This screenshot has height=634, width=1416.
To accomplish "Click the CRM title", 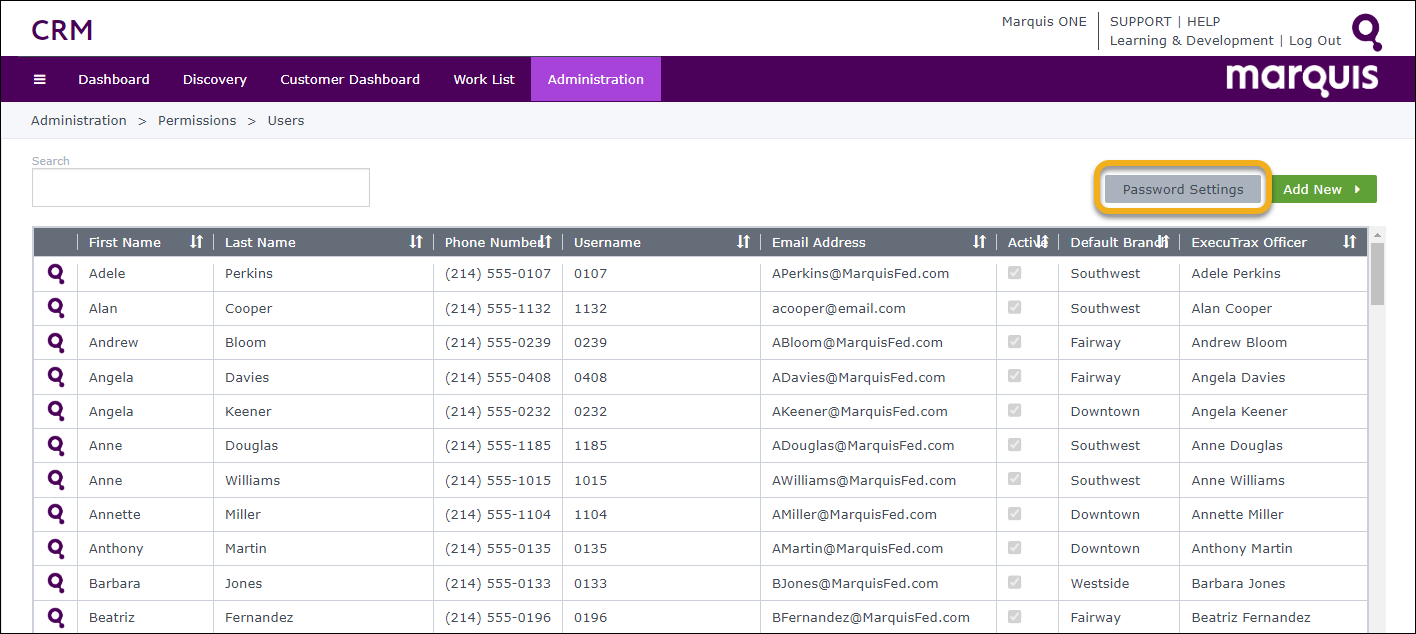I will pyautogui.click(x=62, y=30).
